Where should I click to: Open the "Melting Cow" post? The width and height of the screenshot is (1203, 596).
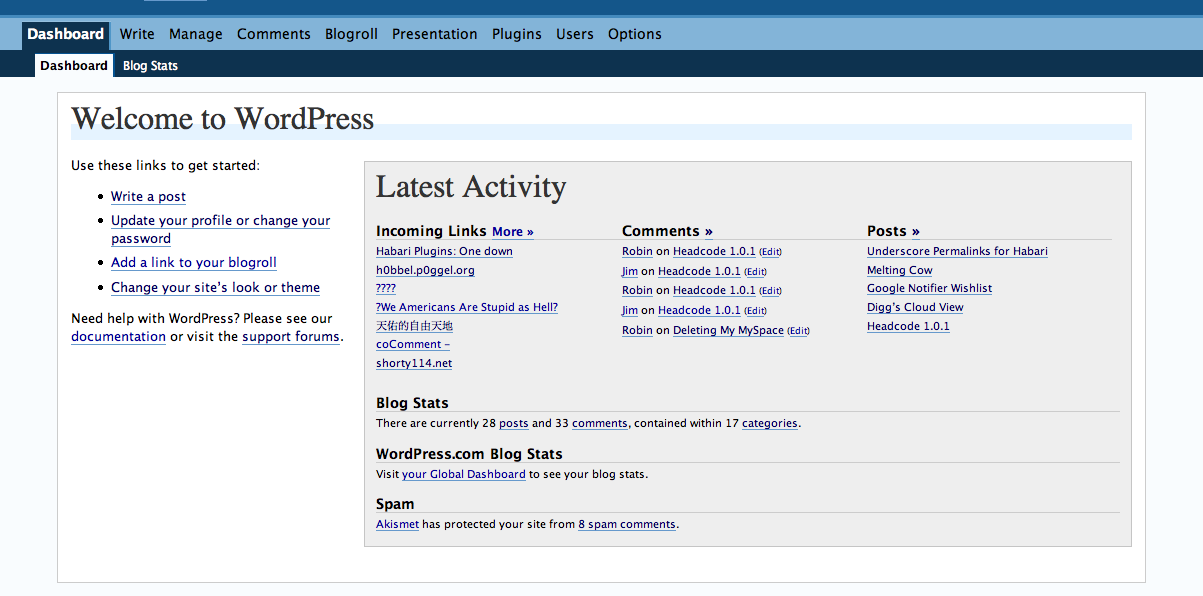(x=900, y=270)
